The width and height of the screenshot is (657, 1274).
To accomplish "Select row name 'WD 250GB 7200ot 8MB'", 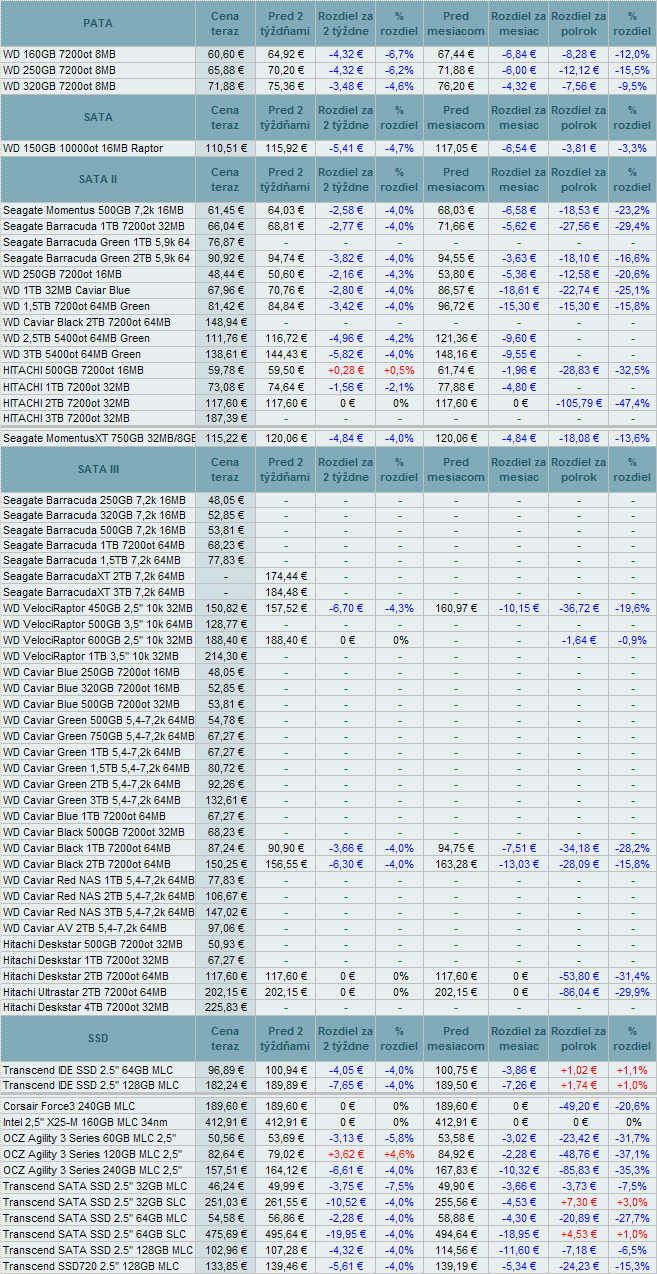I will click(x=59, y=70).
